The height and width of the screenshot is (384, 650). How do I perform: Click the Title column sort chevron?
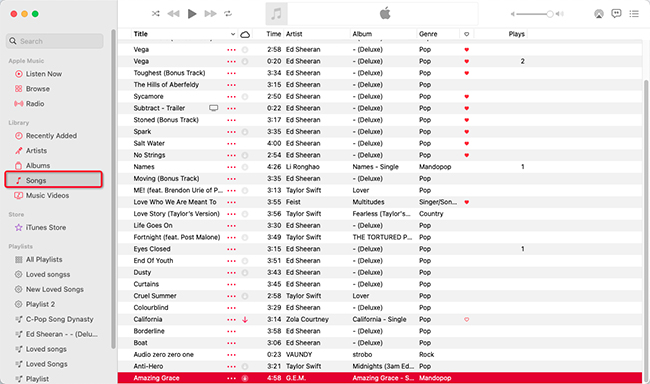tap(233, 34)
